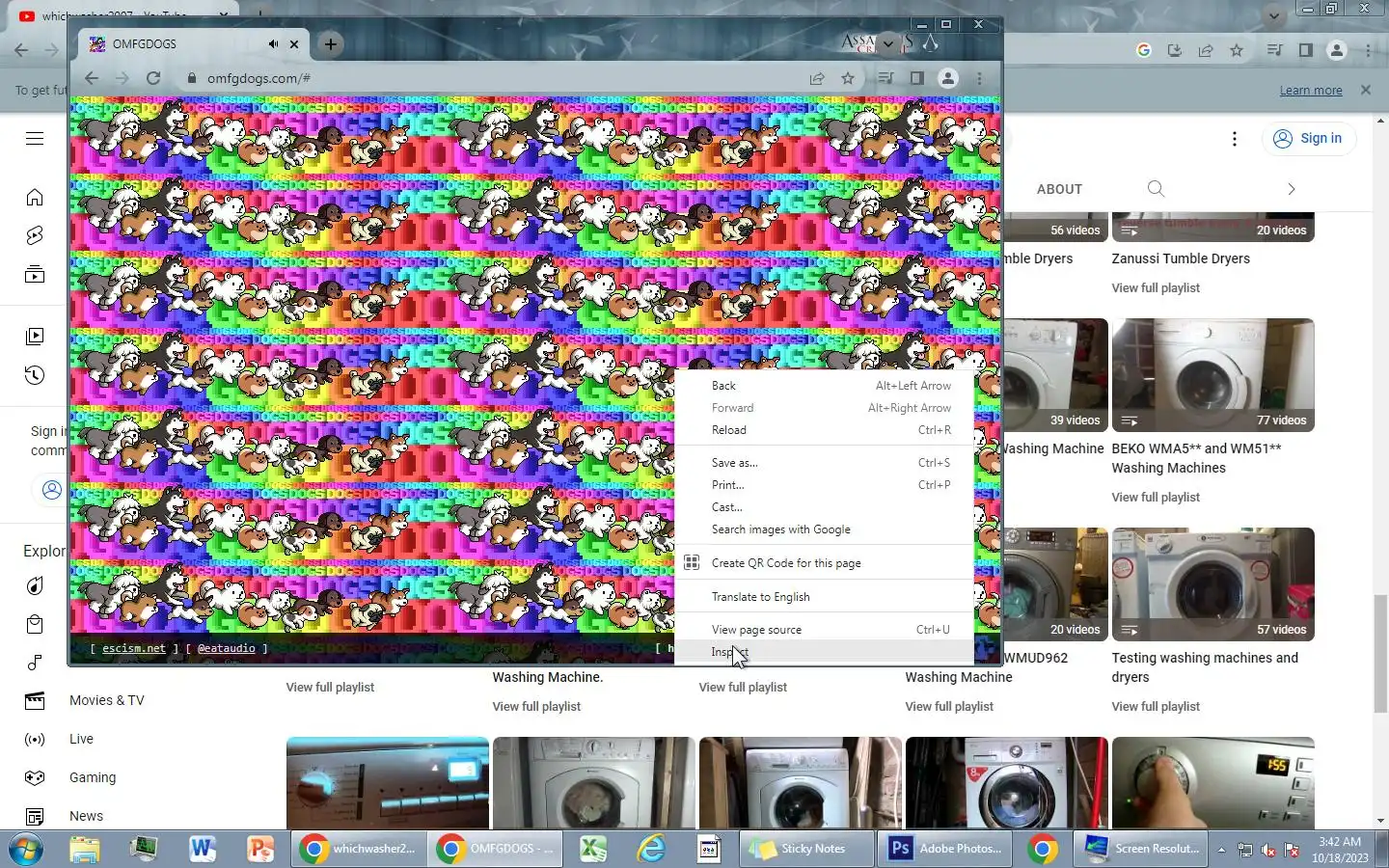Select Cast... in context menu
1389x868 pixels.
(x=824, y=507)
